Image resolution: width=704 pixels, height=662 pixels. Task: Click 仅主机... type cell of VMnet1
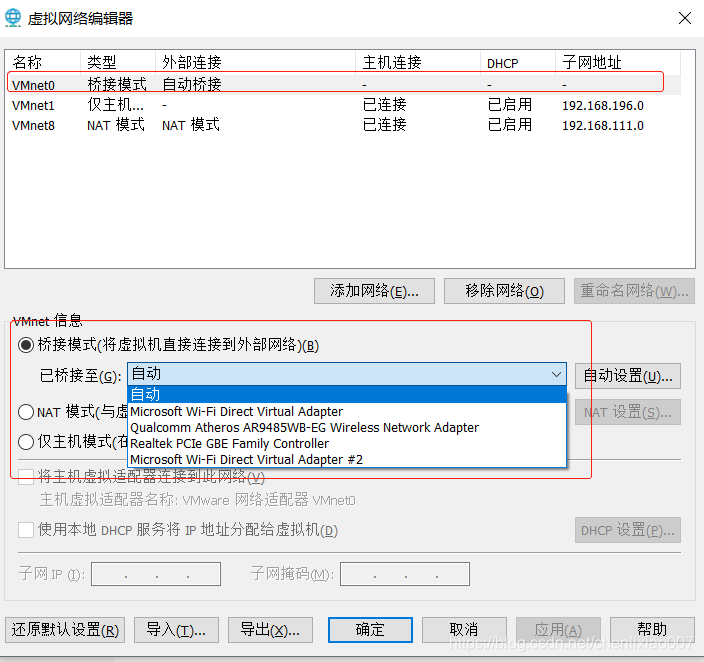coord(115,105)
